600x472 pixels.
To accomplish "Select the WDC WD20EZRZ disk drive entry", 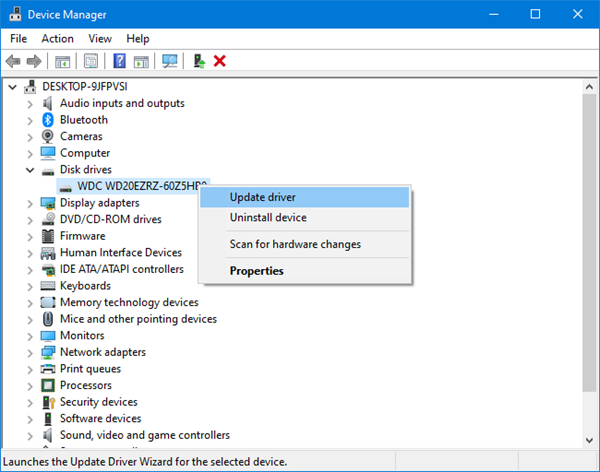I will 133,186.
